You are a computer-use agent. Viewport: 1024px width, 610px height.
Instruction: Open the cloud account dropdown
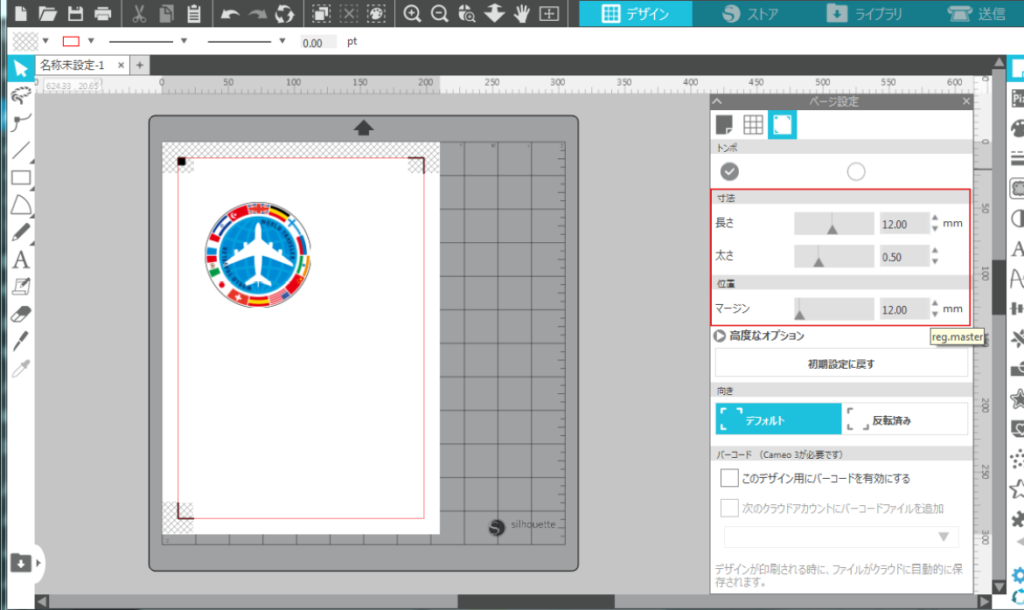tap(841, 537)
